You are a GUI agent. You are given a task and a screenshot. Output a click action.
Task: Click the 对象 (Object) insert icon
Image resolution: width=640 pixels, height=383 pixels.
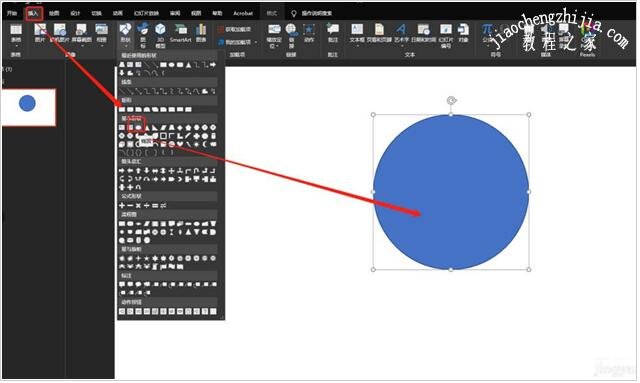(463, 33)
